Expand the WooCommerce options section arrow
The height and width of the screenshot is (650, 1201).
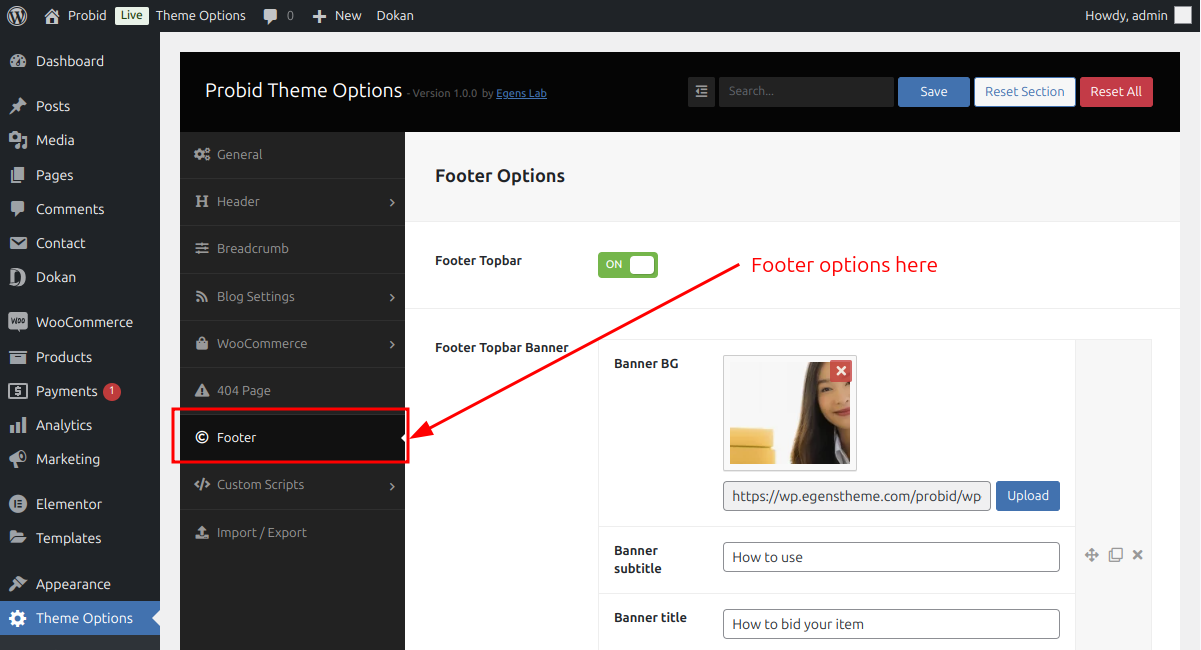(392, 345)
